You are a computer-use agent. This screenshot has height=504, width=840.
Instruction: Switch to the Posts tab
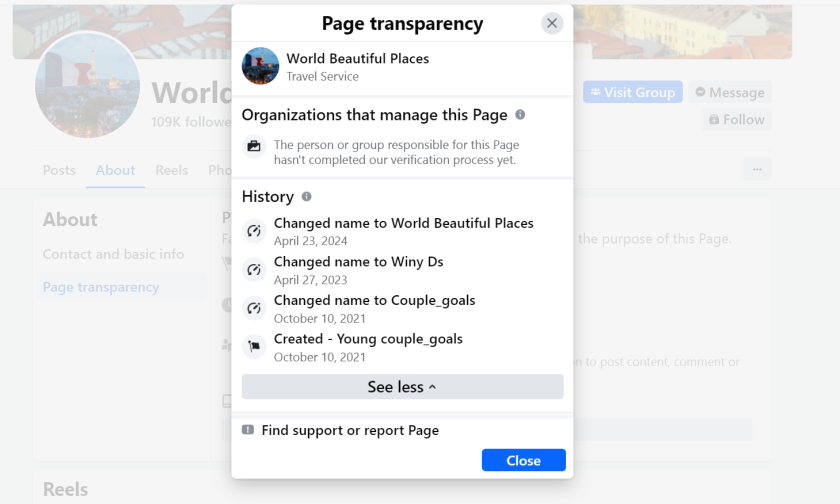[59, 170]
